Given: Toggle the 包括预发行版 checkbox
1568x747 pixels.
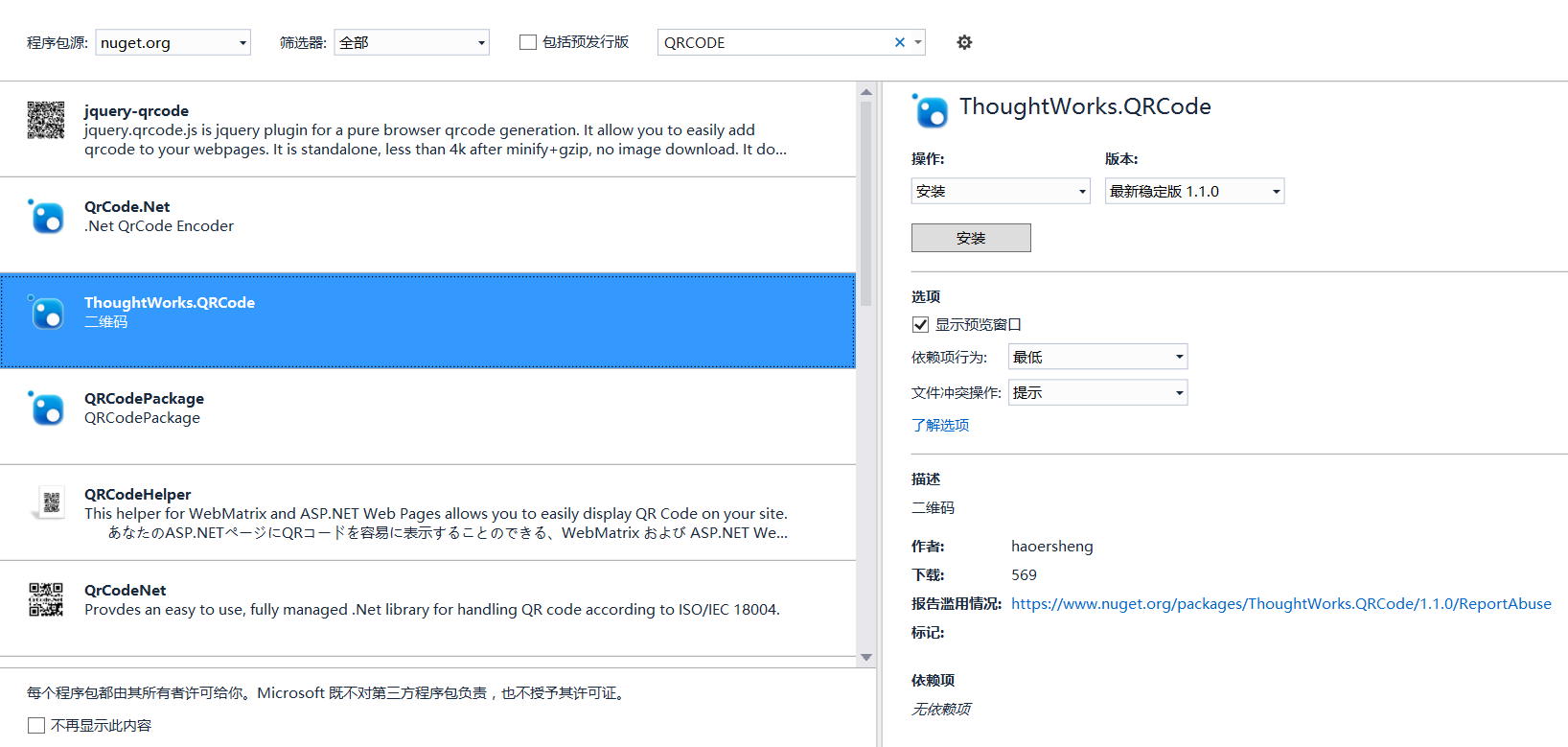Looking at the screenshot, I should [528, 42].
